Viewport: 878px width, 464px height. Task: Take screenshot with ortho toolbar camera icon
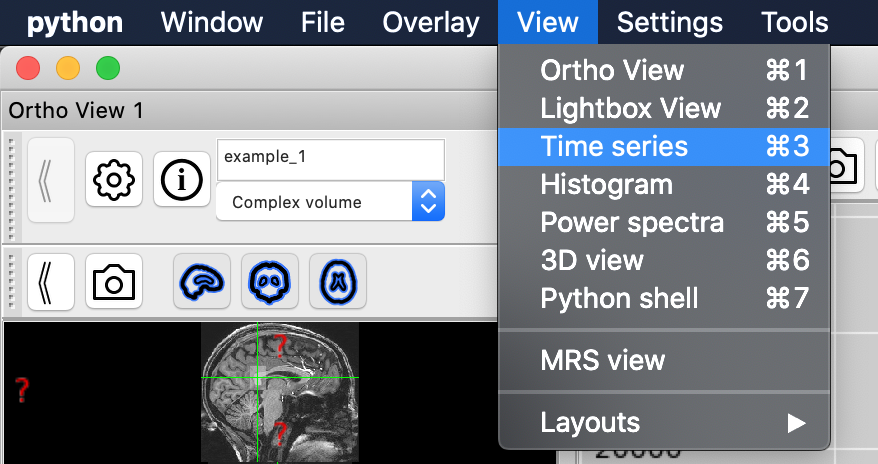click(114, 282)
